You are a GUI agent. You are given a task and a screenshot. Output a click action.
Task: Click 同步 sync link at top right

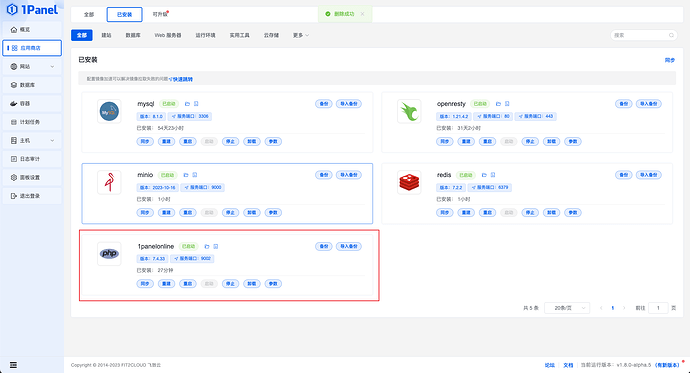click(x=669, y=60)
